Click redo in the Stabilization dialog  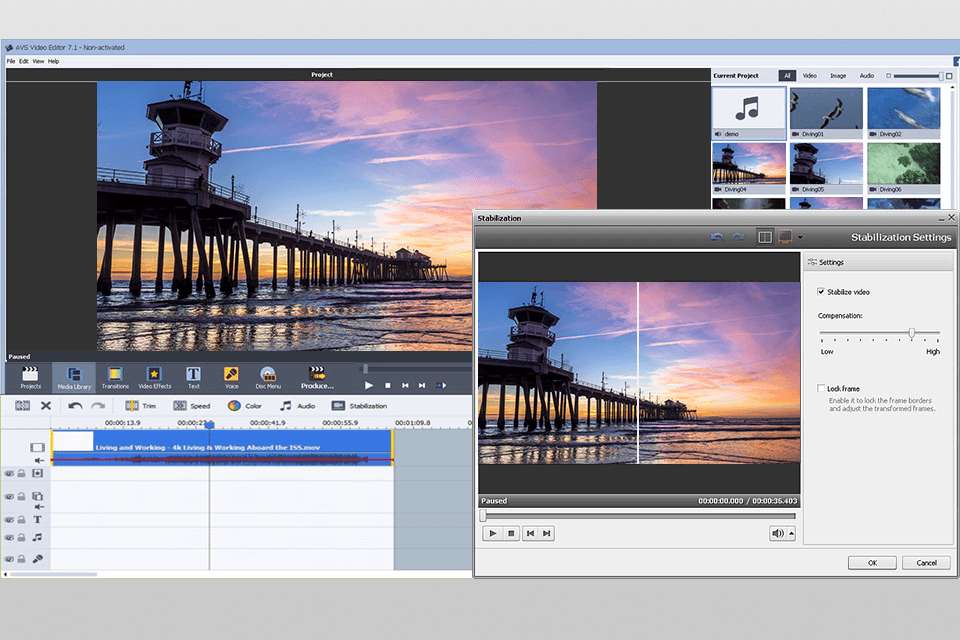pyautogui.click(x=738, y=237)
